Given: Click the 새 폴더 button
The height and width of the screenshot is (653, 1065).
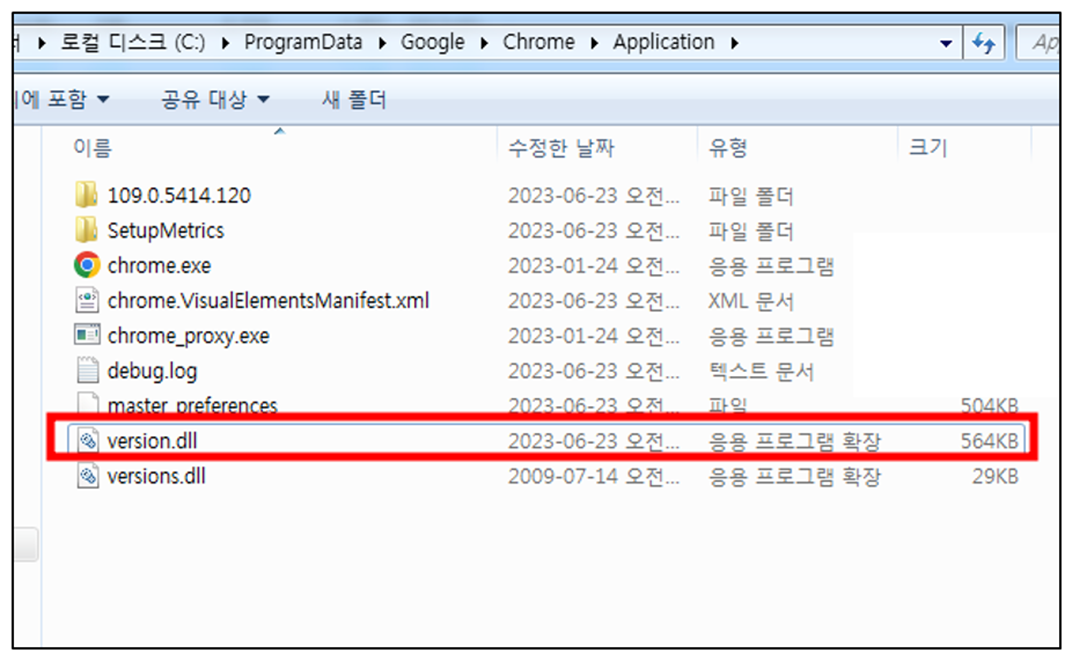Looking at the screenshot, I should 354,100.
